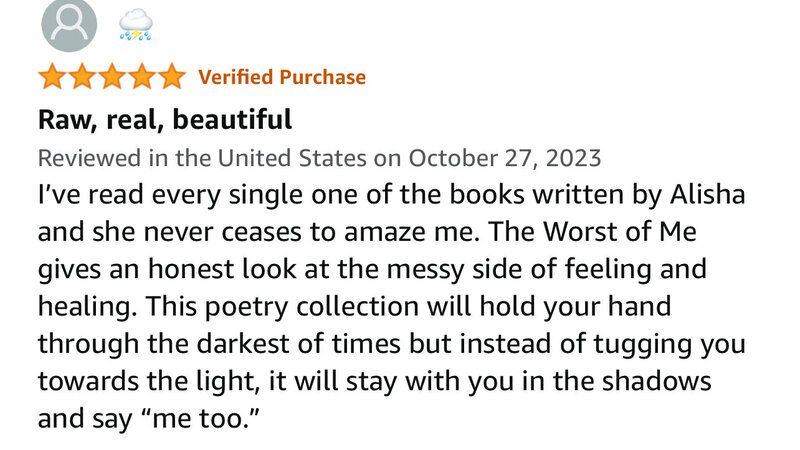Click the fourth orange rating star

(142, 77)
